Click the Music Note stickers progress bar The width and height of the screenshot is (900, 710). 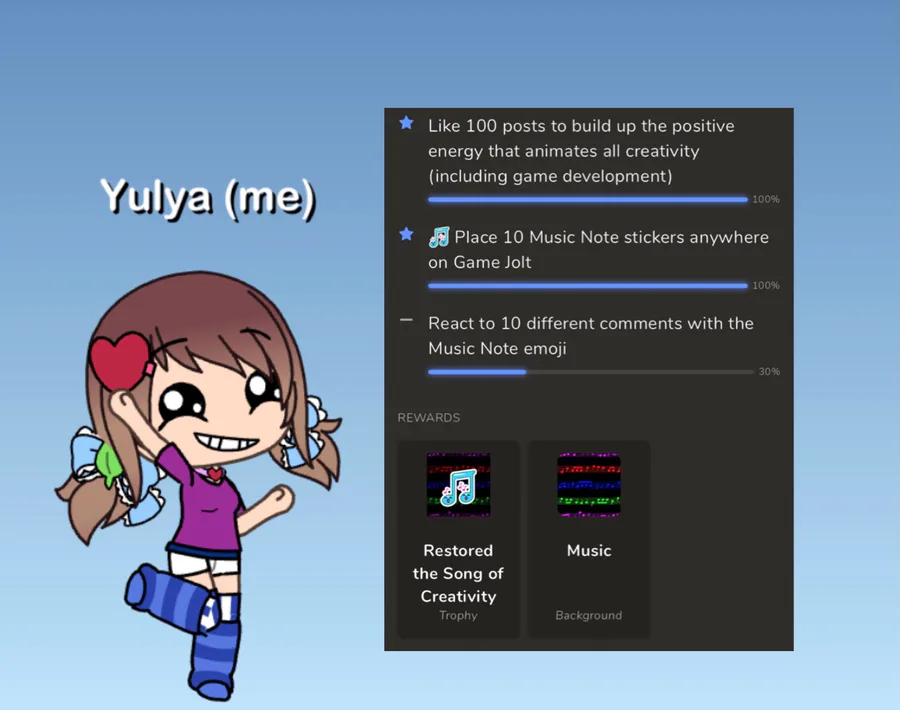(588, 286)
